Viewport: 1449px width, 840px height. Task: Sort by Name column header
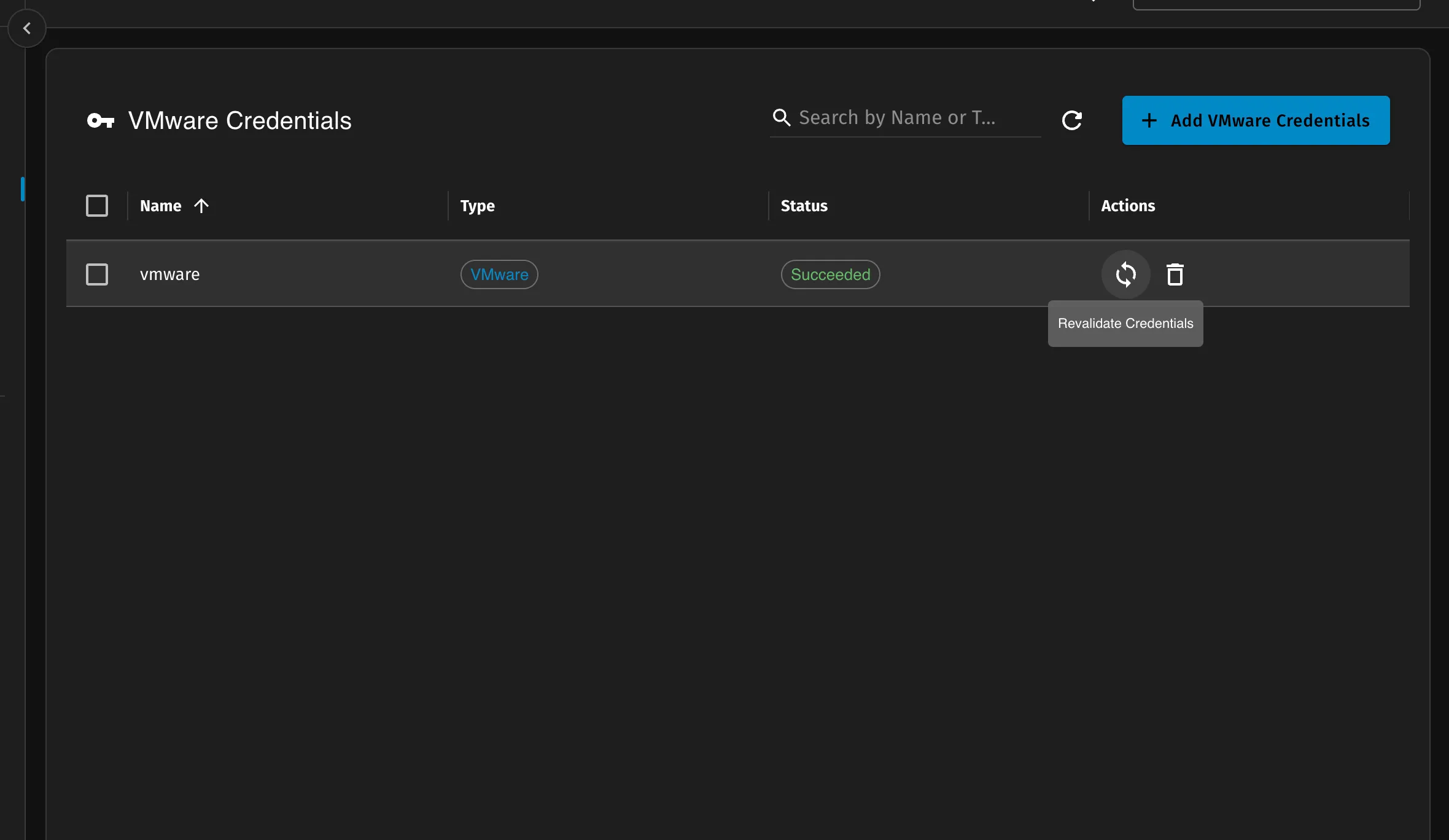161,206
